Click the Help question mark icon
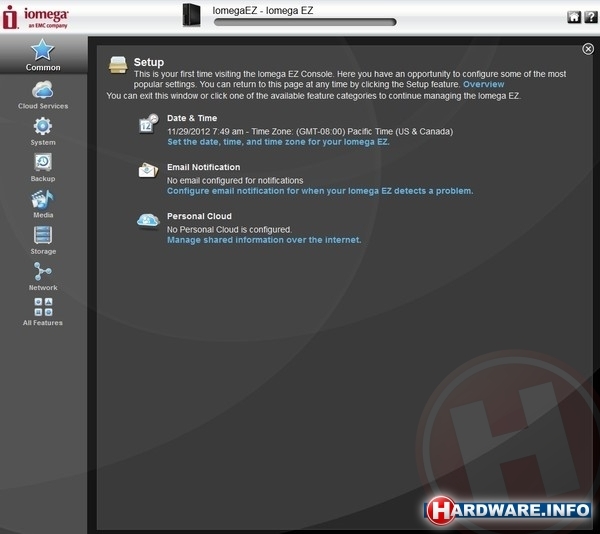 [x=591, y=17]
